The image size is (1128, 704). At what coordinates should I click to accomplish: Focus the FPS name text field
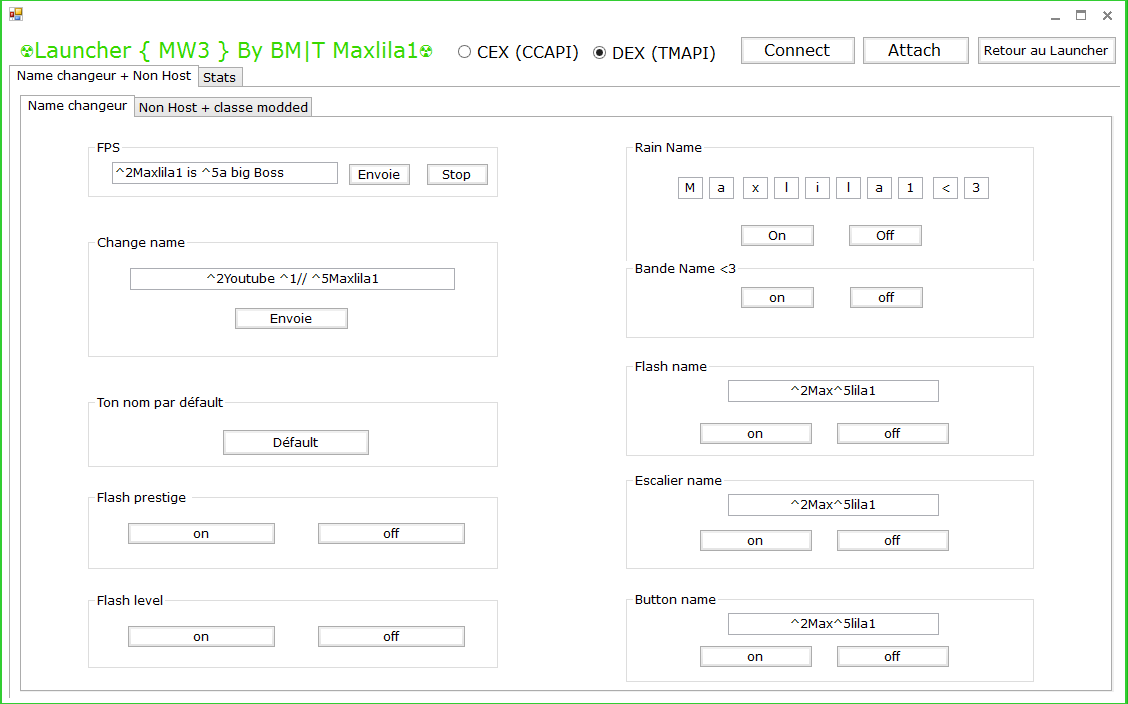(224, 173)
